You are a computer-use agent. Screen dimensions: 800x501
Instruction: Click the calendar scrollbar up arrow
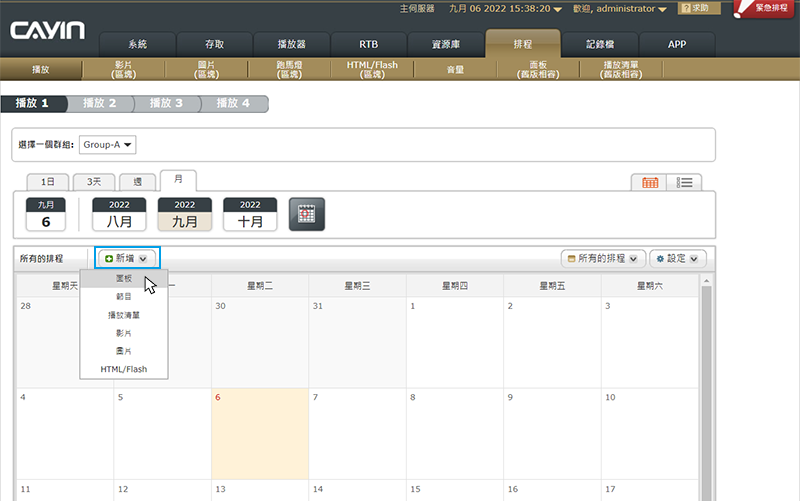click(707, 281)
